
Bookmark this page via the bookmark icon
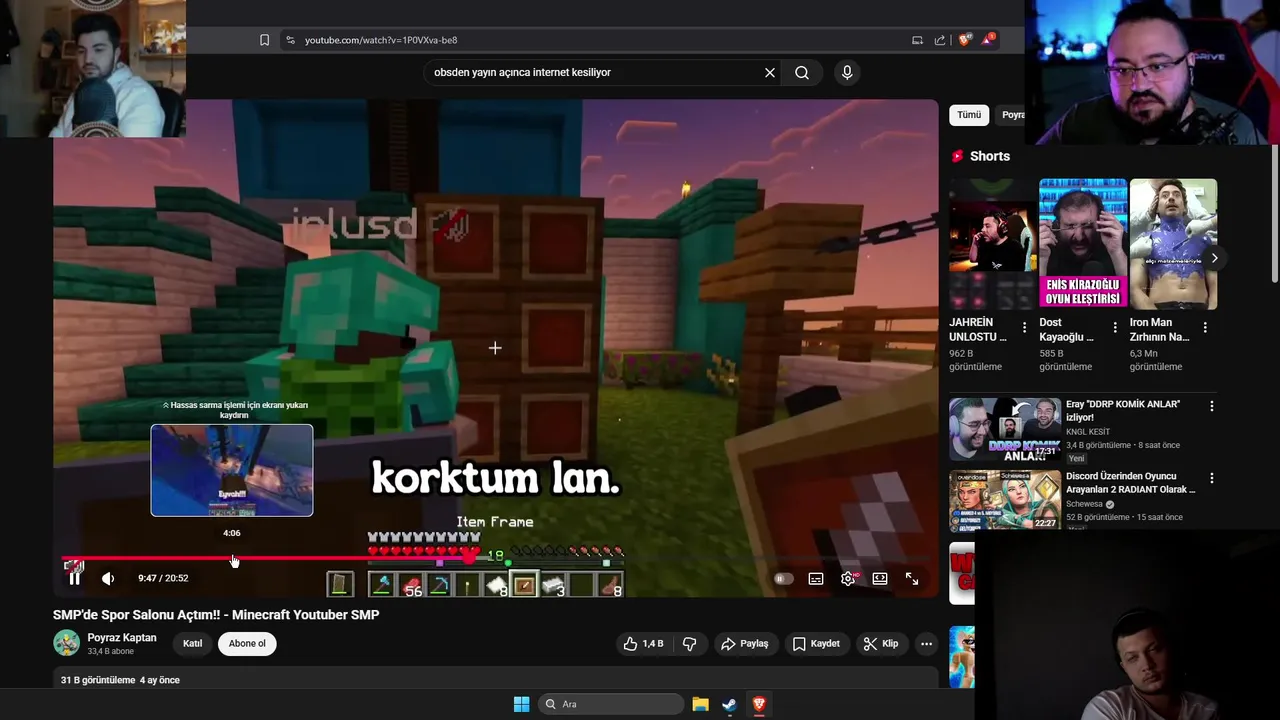pos(264,40)
